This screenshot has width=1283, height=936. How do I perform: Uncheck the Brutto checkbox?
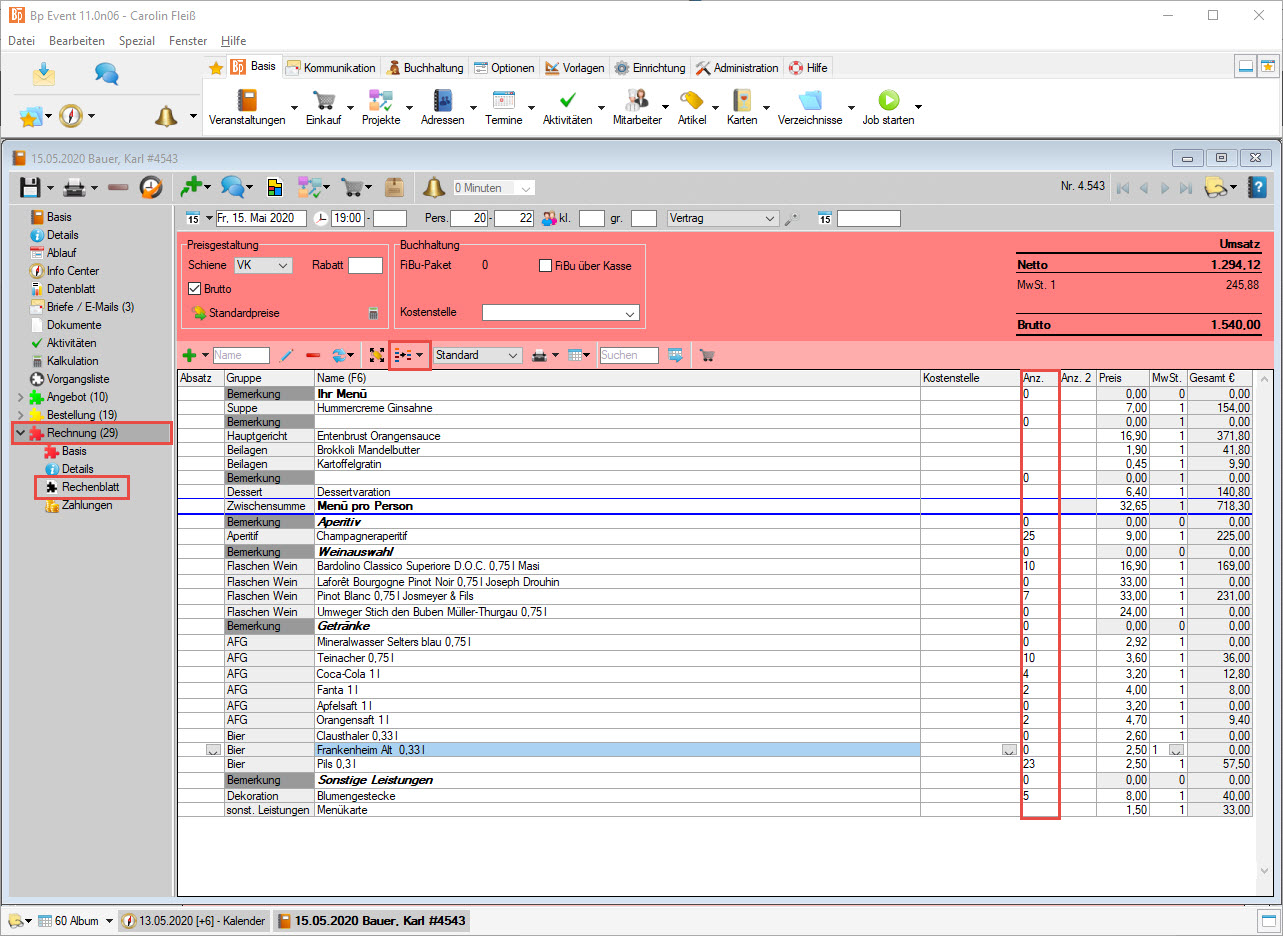(195, 289)
